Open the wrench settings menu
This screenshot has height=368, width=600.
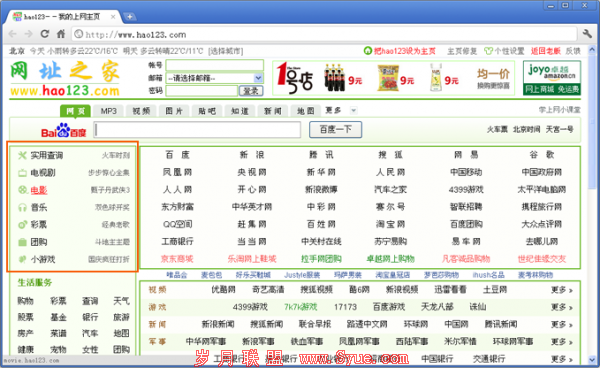point(587,34)
